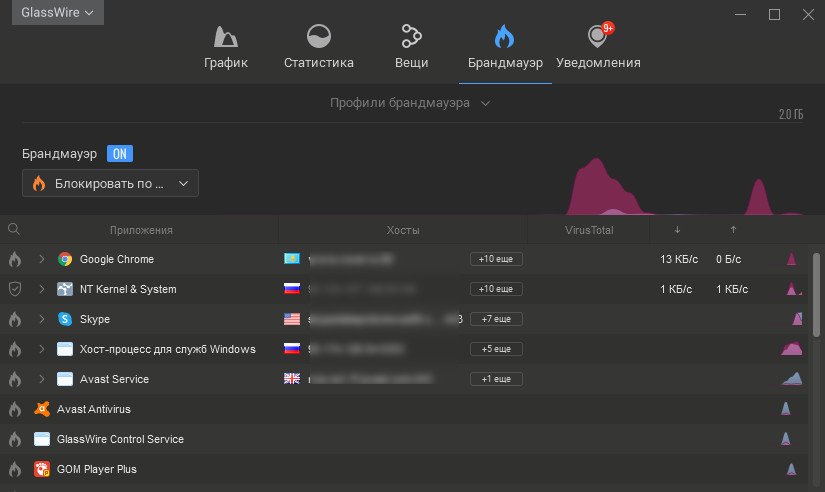Open Хост-процесс row mini traffic graph

[792, 348]
